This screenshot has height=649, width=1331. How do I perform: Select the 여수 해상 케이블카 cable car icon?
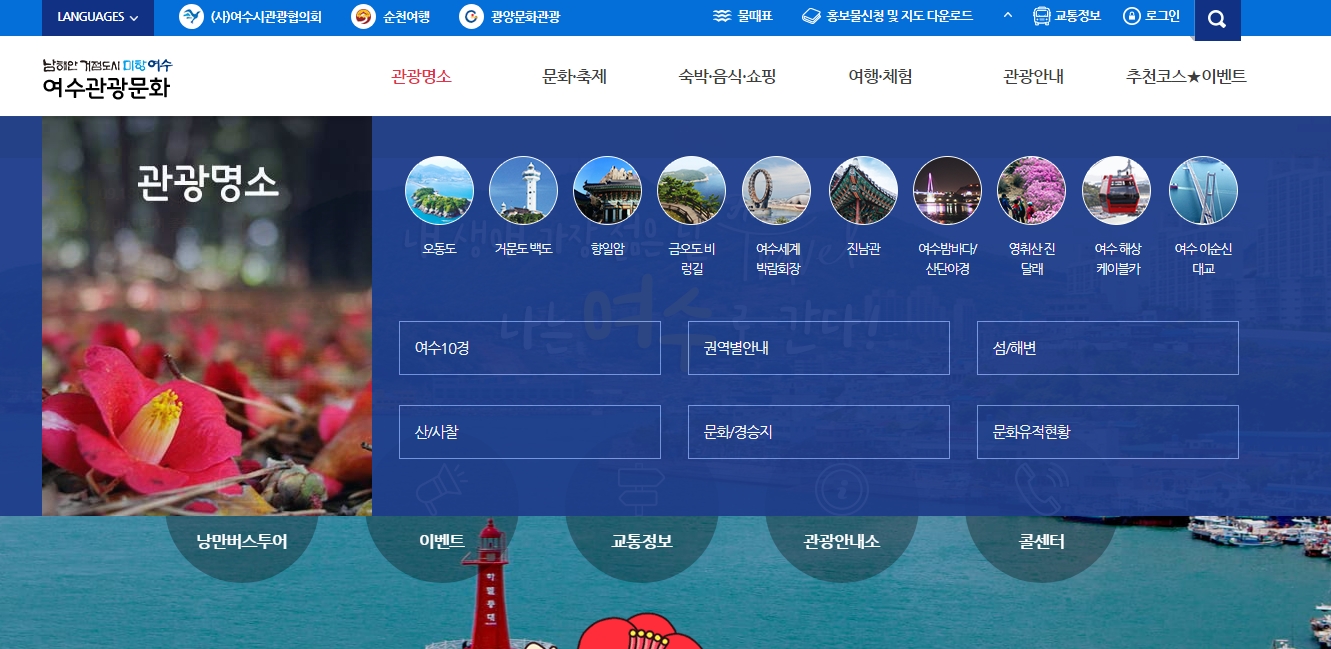click(x=1116, y=190)
